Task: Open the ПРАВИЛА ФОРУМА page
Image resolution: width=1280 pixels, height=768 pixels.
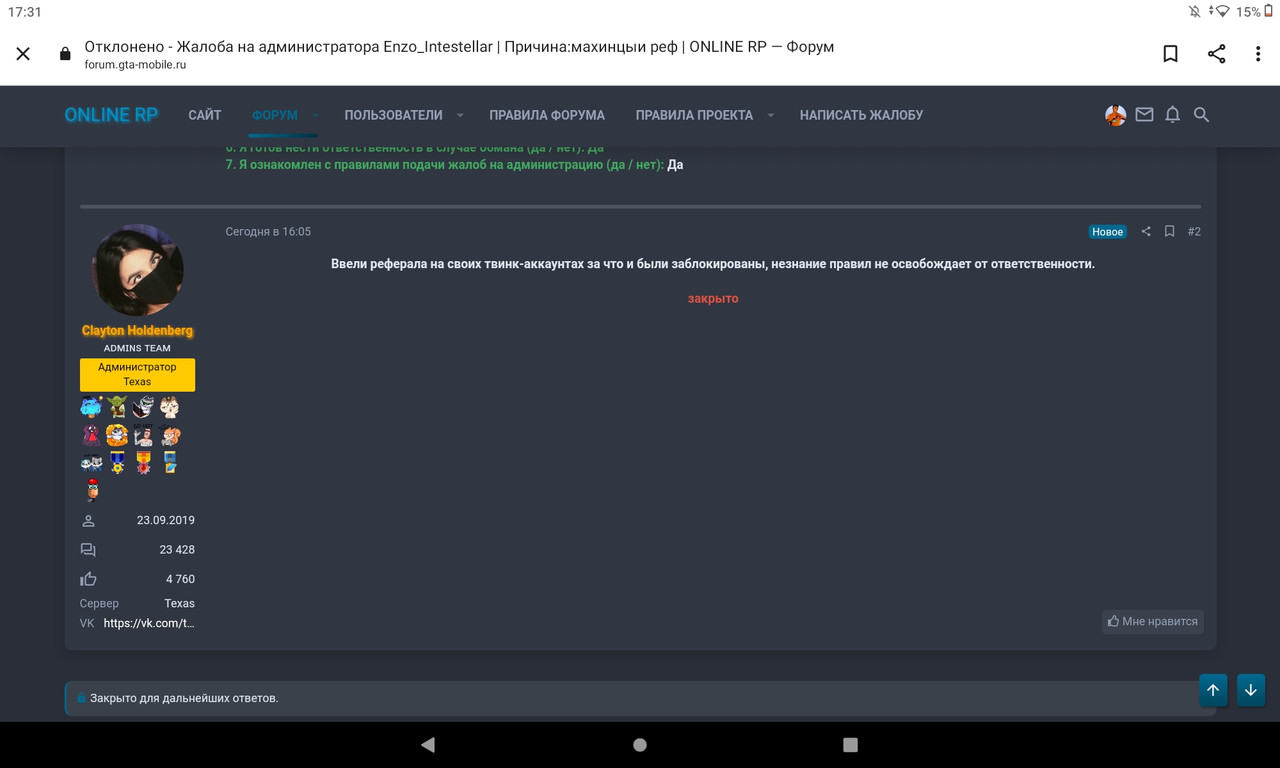Action: (x=546, y=115)
